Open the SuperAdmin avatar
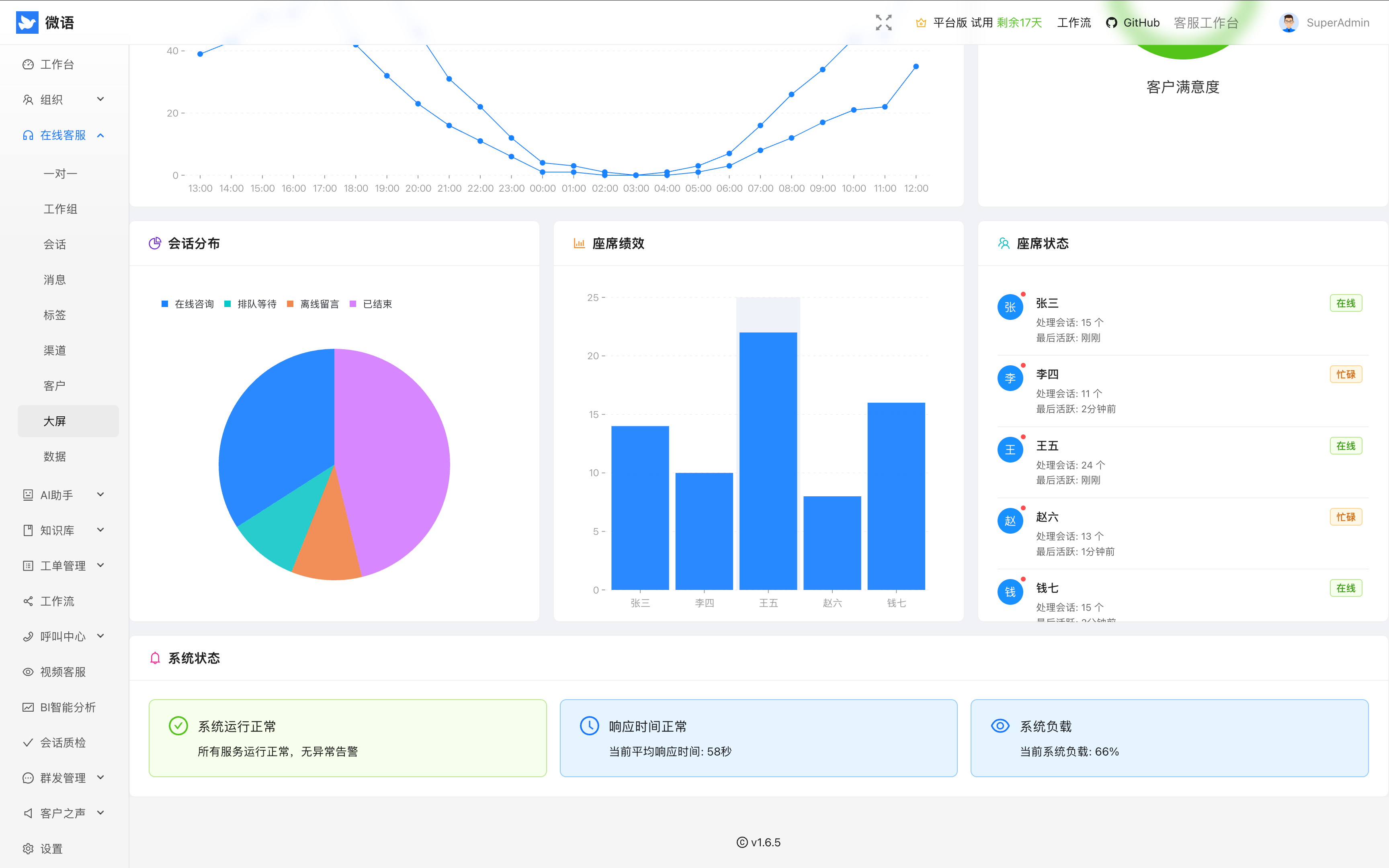This screenshot has width=1389, height=868. (1288, 23)
